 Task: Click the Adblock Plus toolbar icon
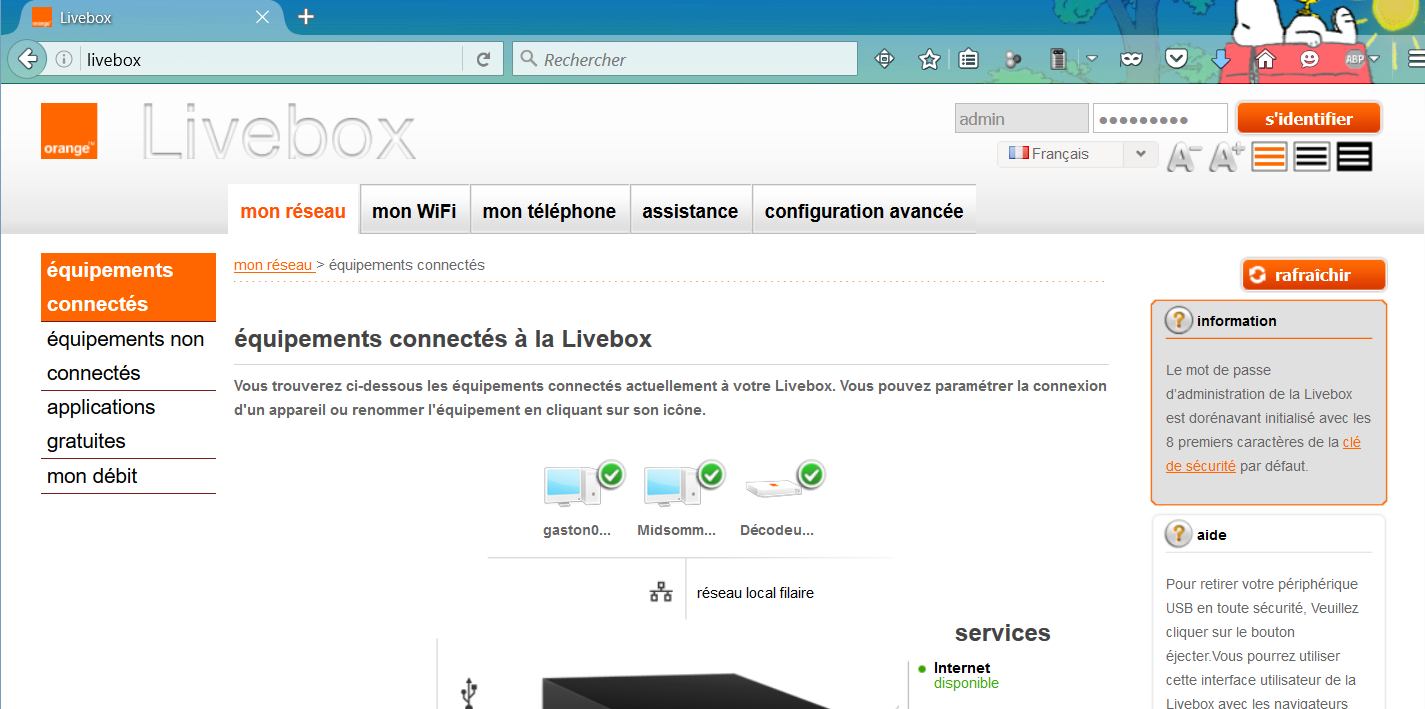tap(1356, 59)
